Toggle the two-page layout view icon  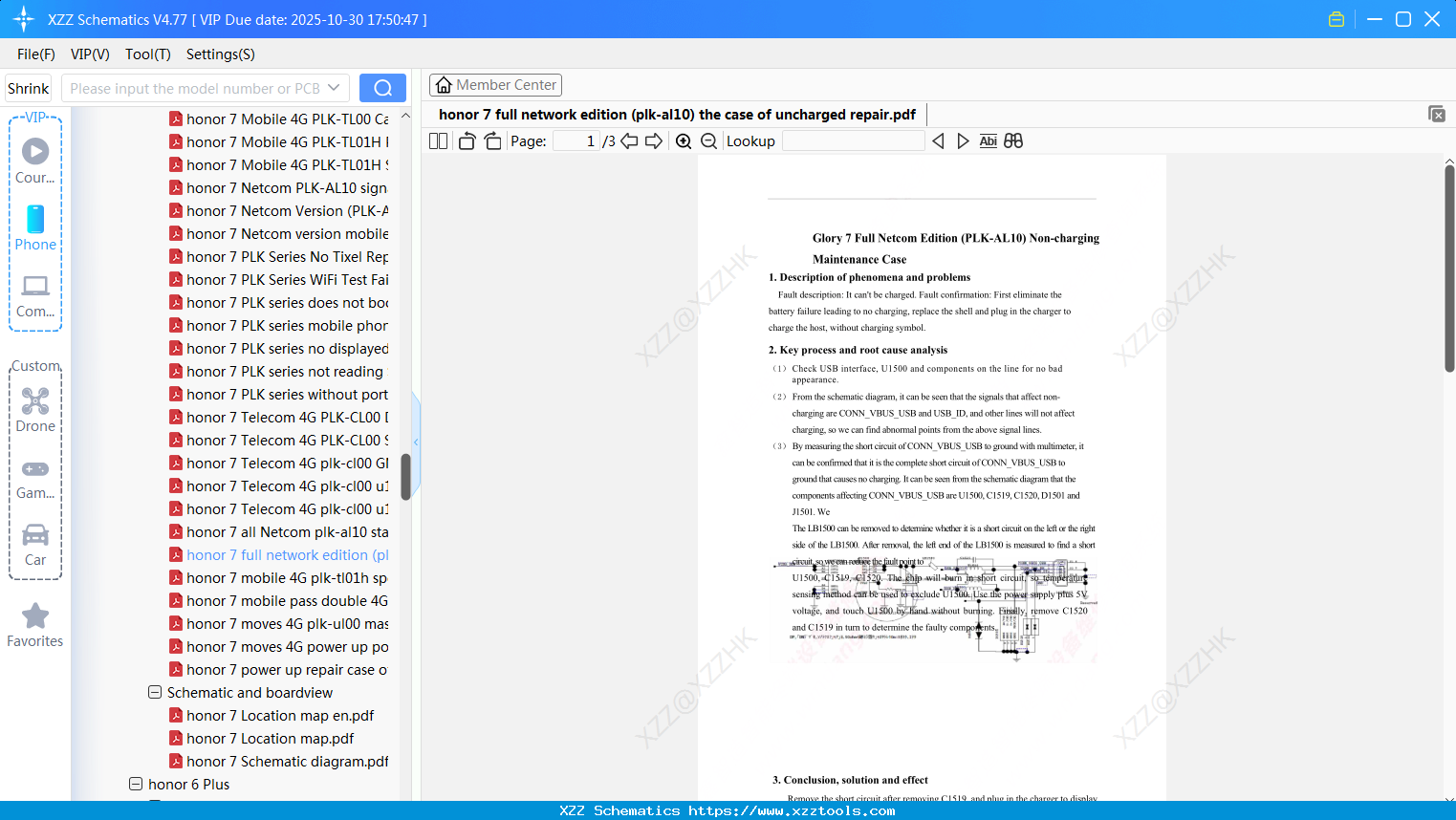438,140
